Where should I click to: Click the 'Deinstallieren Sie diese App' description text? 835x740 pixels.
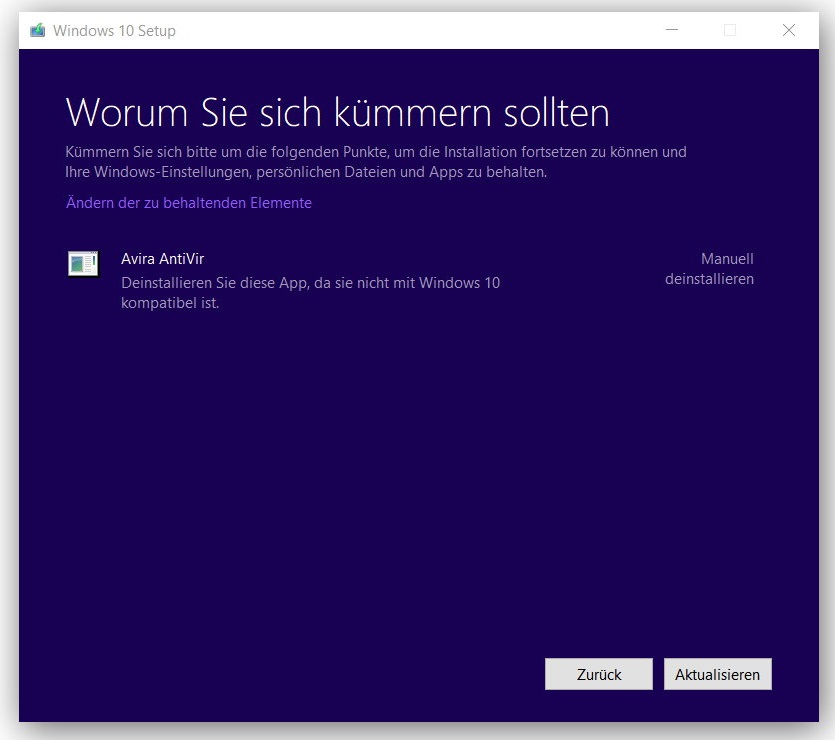pos(310,293)
